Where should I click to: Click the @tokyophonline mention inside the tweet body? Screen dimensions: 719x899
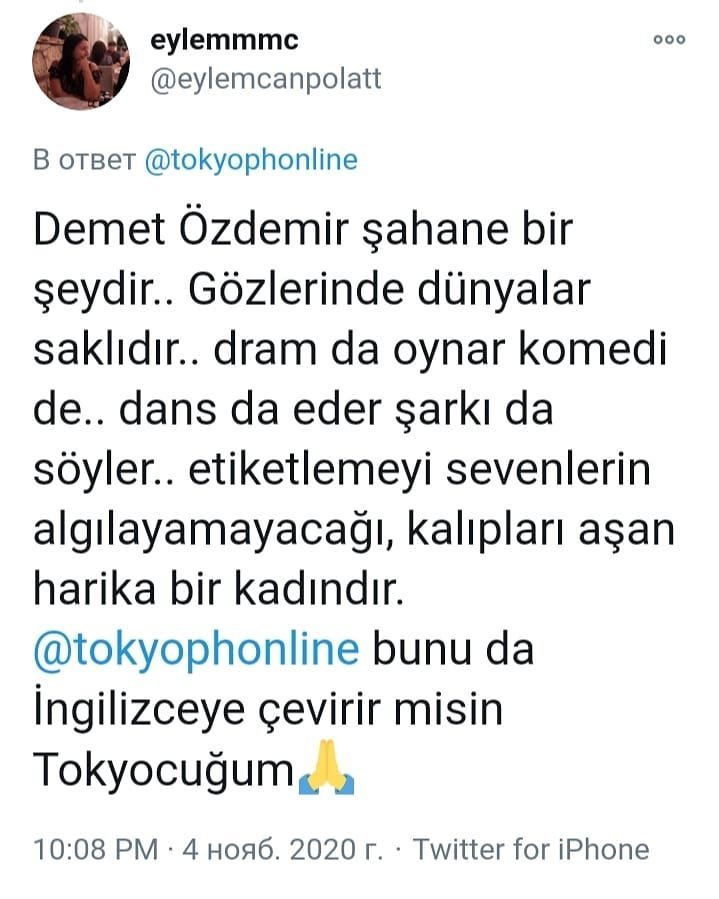[x=196, y=650]
